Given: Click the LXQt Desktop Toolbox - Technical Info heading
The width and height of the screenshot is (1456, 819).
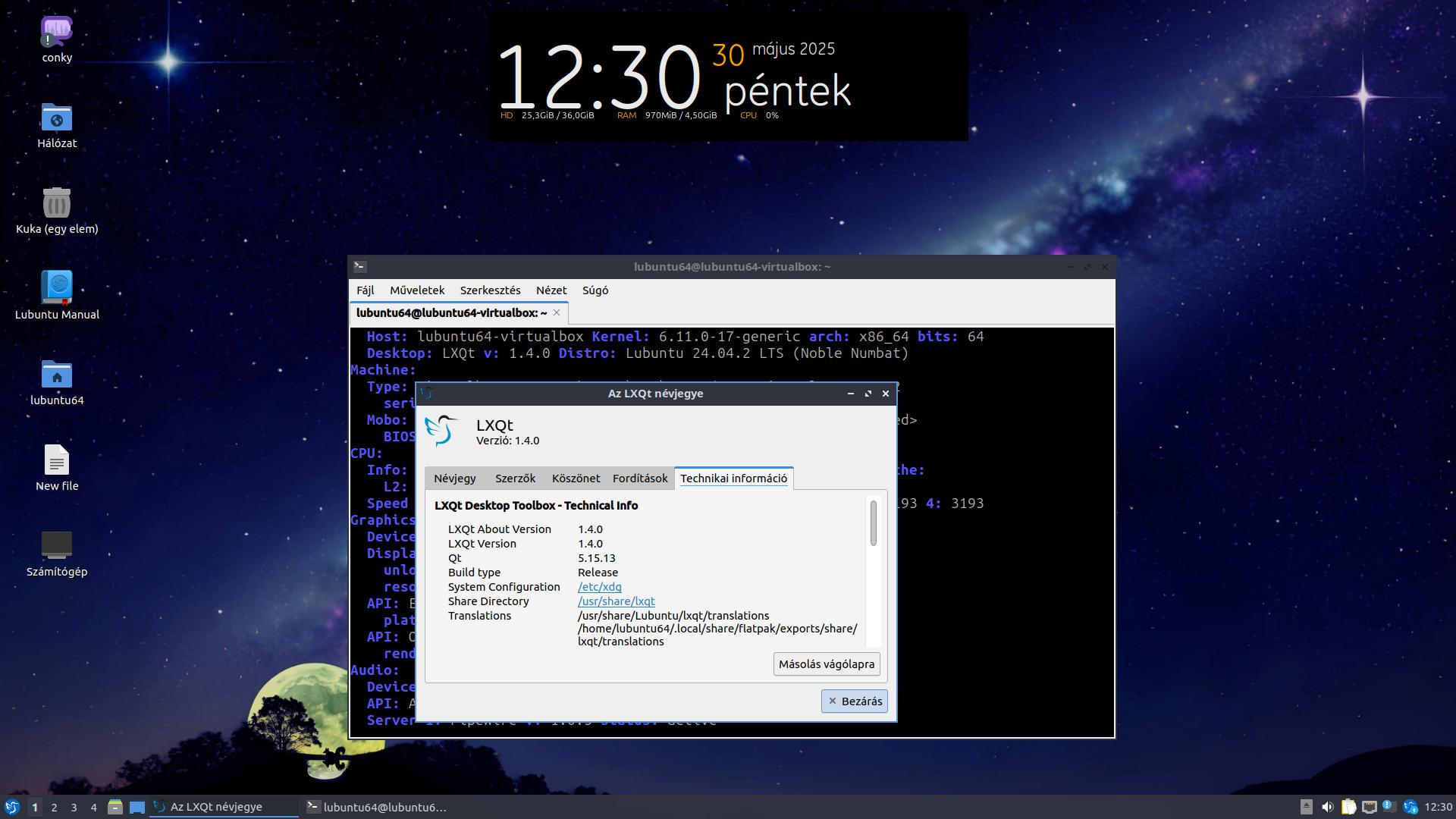Looking at the screenshot, I should tap(536, 506).
